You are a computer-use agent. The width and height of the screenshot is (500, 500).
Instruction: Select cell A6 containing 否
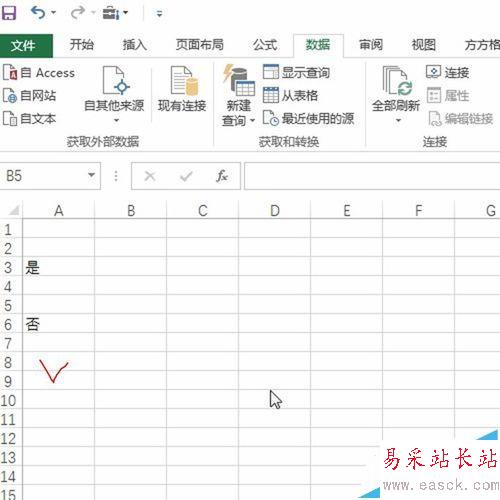tap(59, 324)
